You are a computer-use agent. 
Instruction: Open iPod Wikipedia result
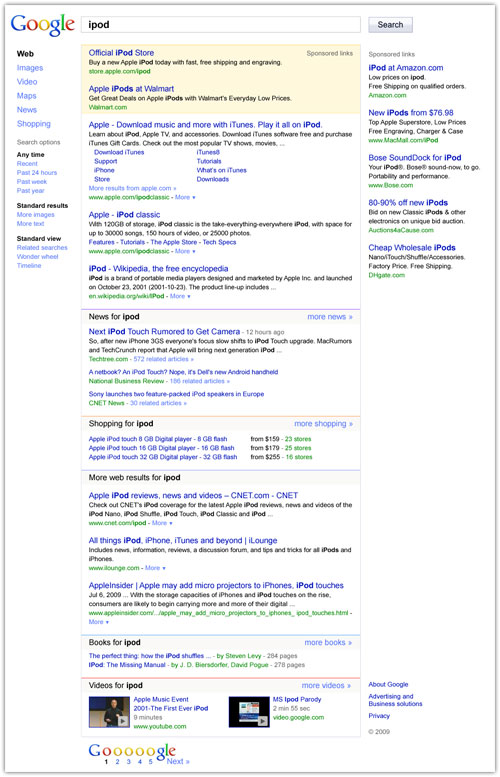(x=159, y=269)
